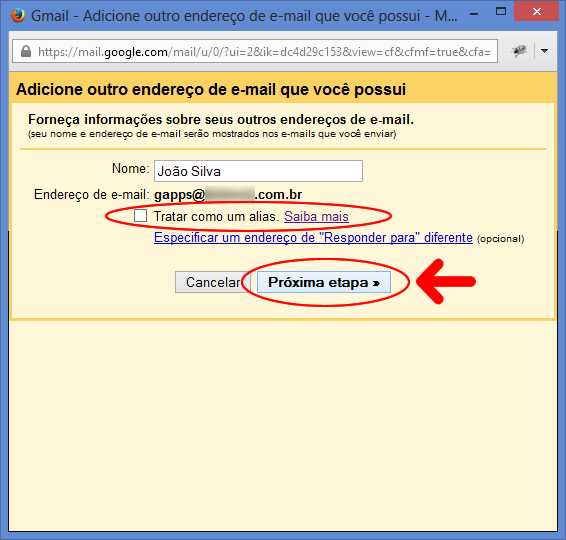This screenshot has width=566, height=540.
Task: Click the 'Adicione outro endereço de e-mail' heading
Action: (x=211, y=89)
